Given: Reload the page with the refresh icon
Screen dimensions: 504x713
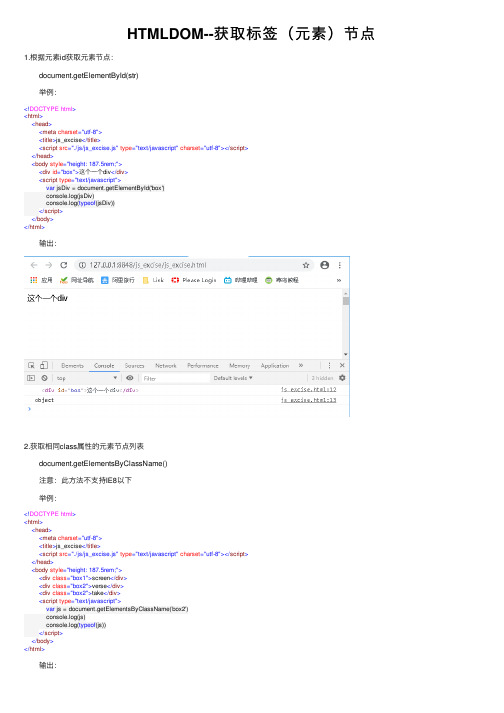Looking at the screenshot, I should (x=64, y=265).
